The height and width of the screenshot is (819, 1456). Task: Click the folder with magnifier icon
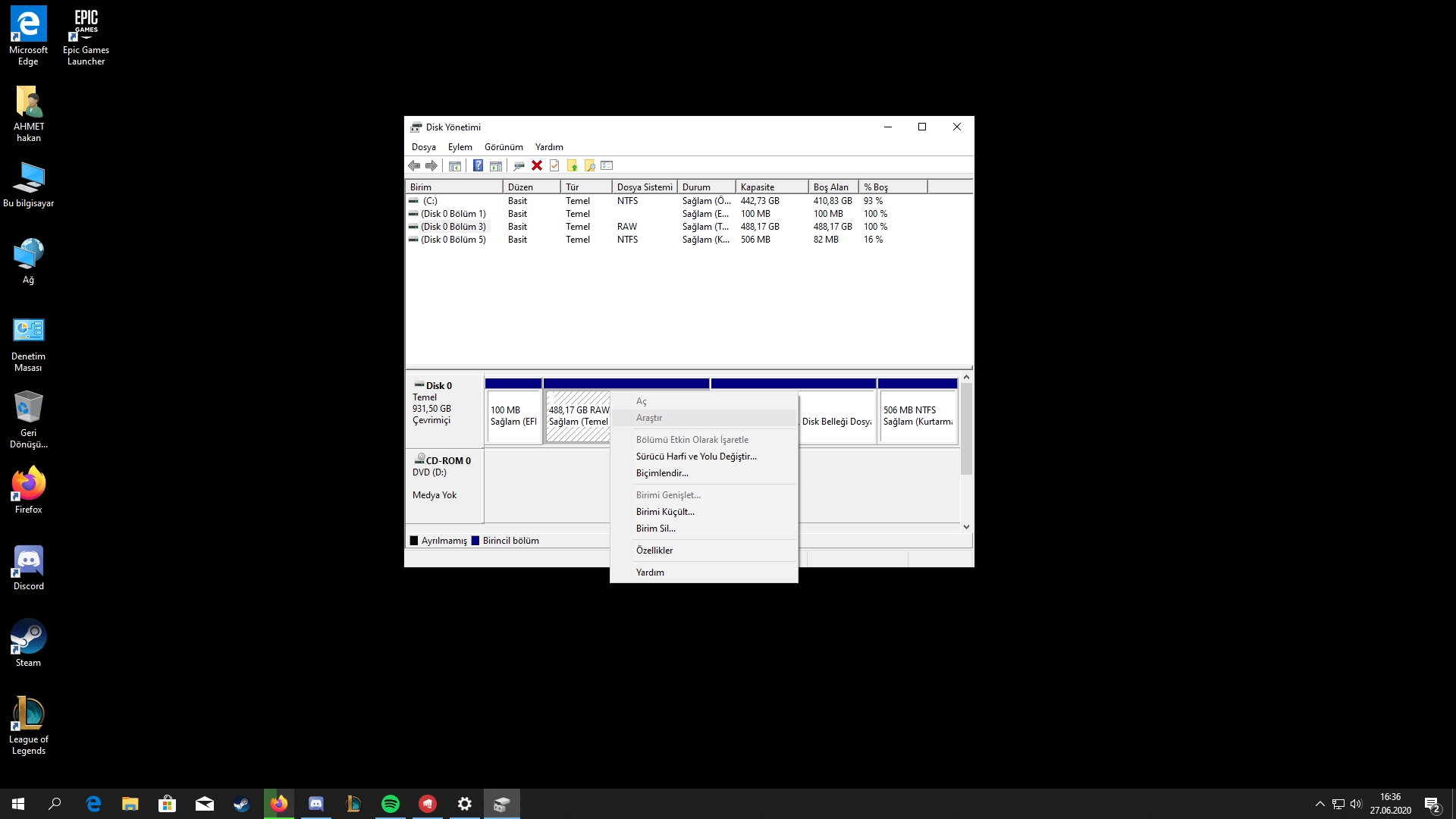(590, 165)
